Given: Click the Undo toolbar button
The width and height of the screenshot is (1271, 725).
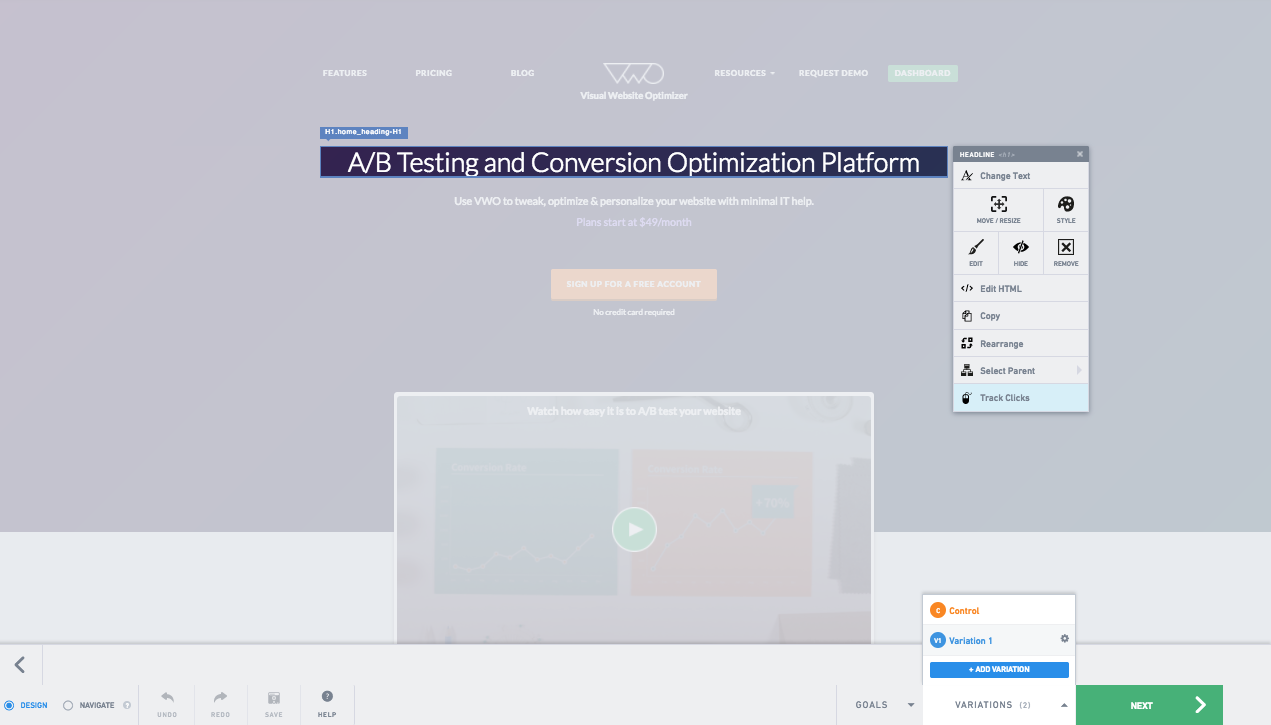Looking at the screenshot, I should pos(167,704).
